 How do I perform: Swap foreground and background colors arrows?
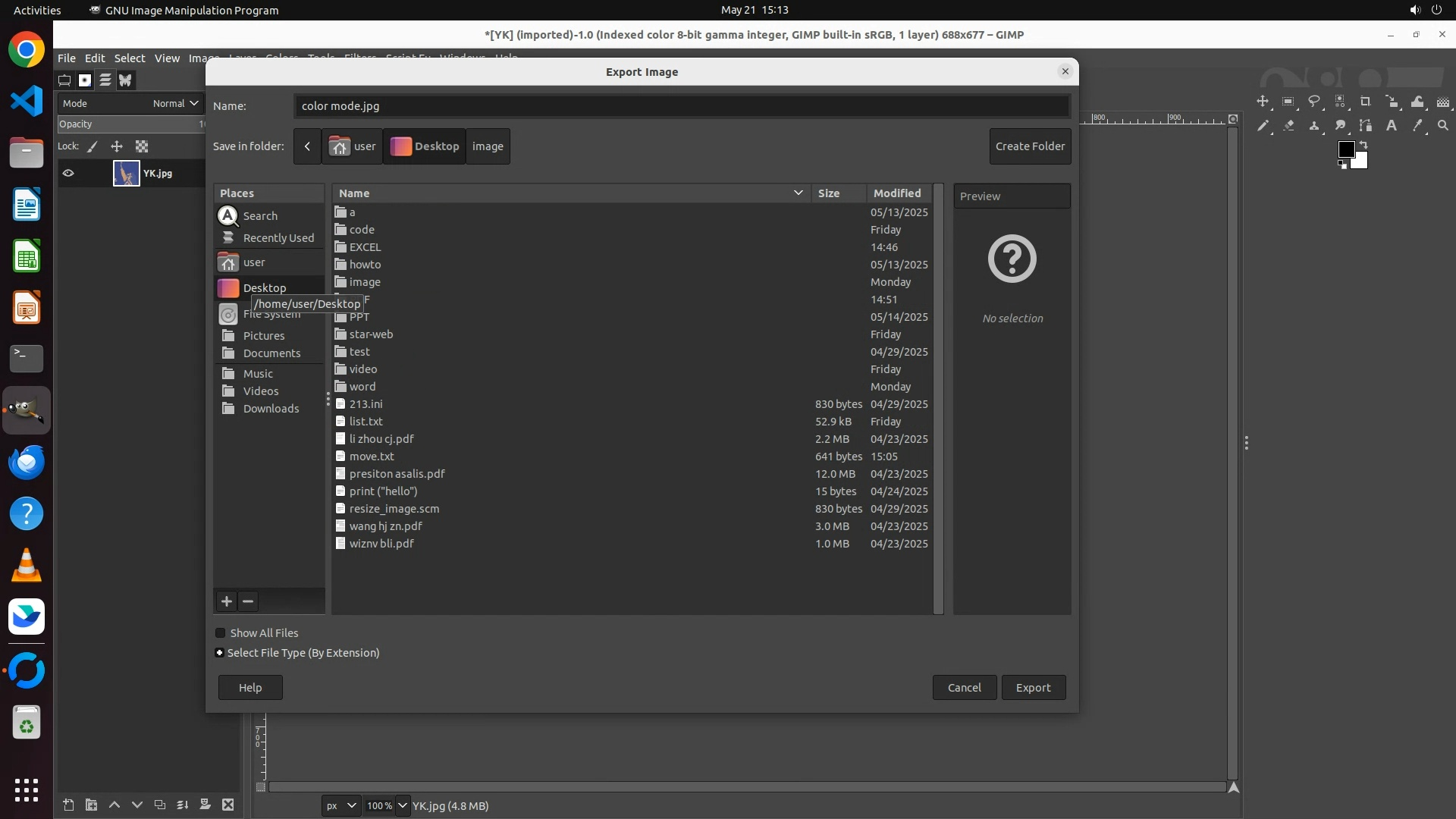1363,144
